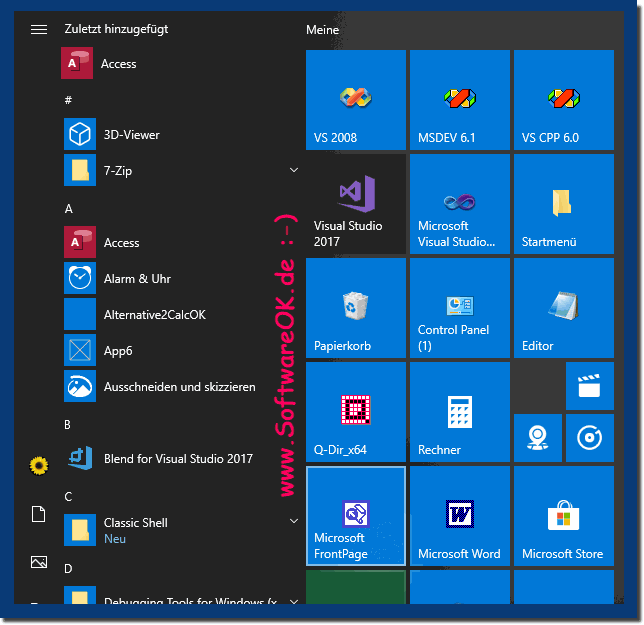Screen dimensions: 644x625
Task: Open Pictures sidebar icon
Action: coord(39,562)
